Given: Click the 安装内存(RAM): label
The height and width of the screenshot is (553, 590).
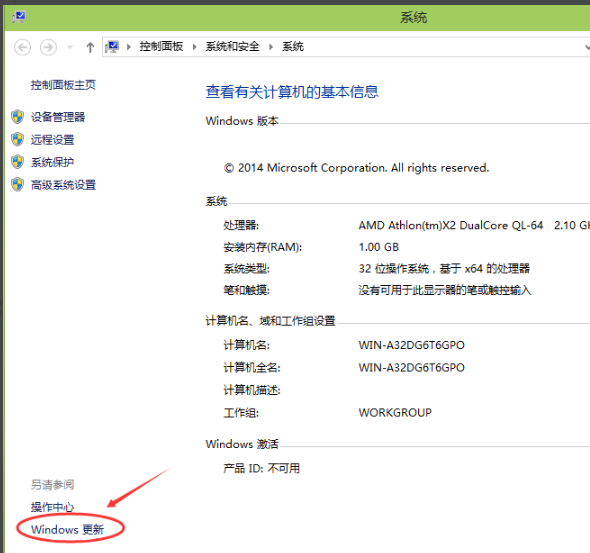Looking at the screenshot, I should click(263, 247).
